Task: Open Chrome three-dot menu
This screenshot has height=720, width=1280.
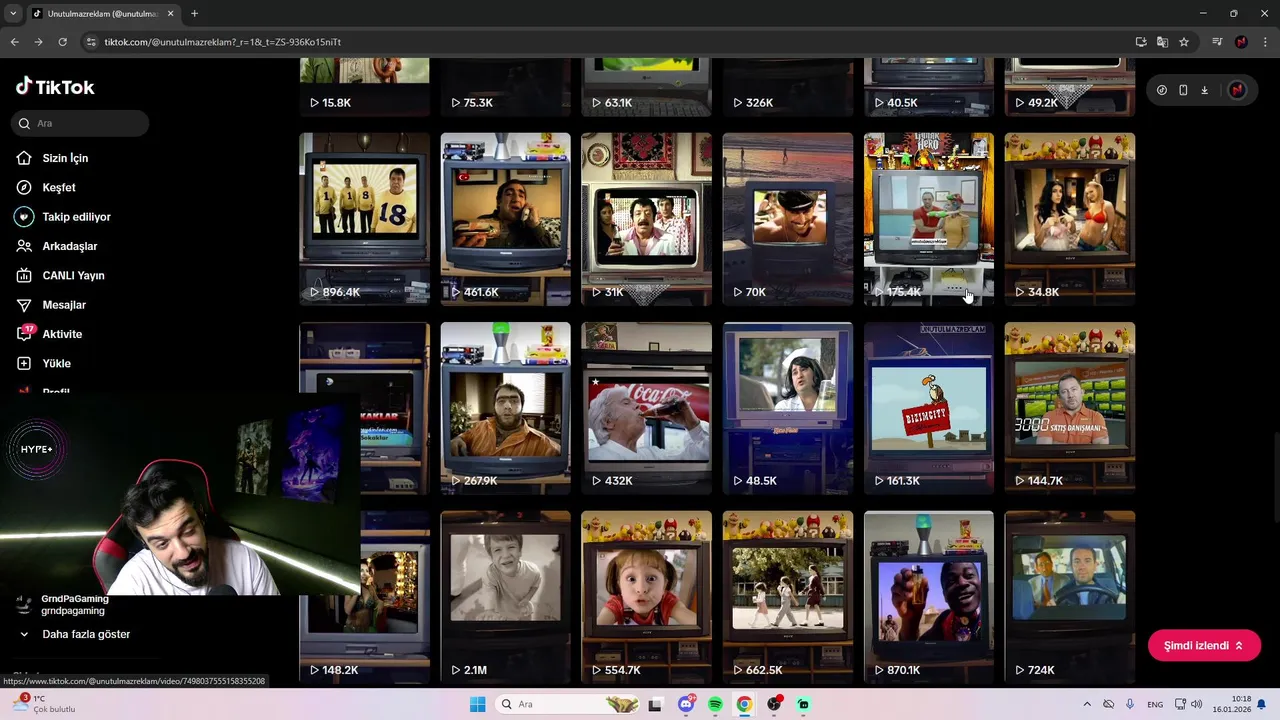Action: coord(1264,42)
